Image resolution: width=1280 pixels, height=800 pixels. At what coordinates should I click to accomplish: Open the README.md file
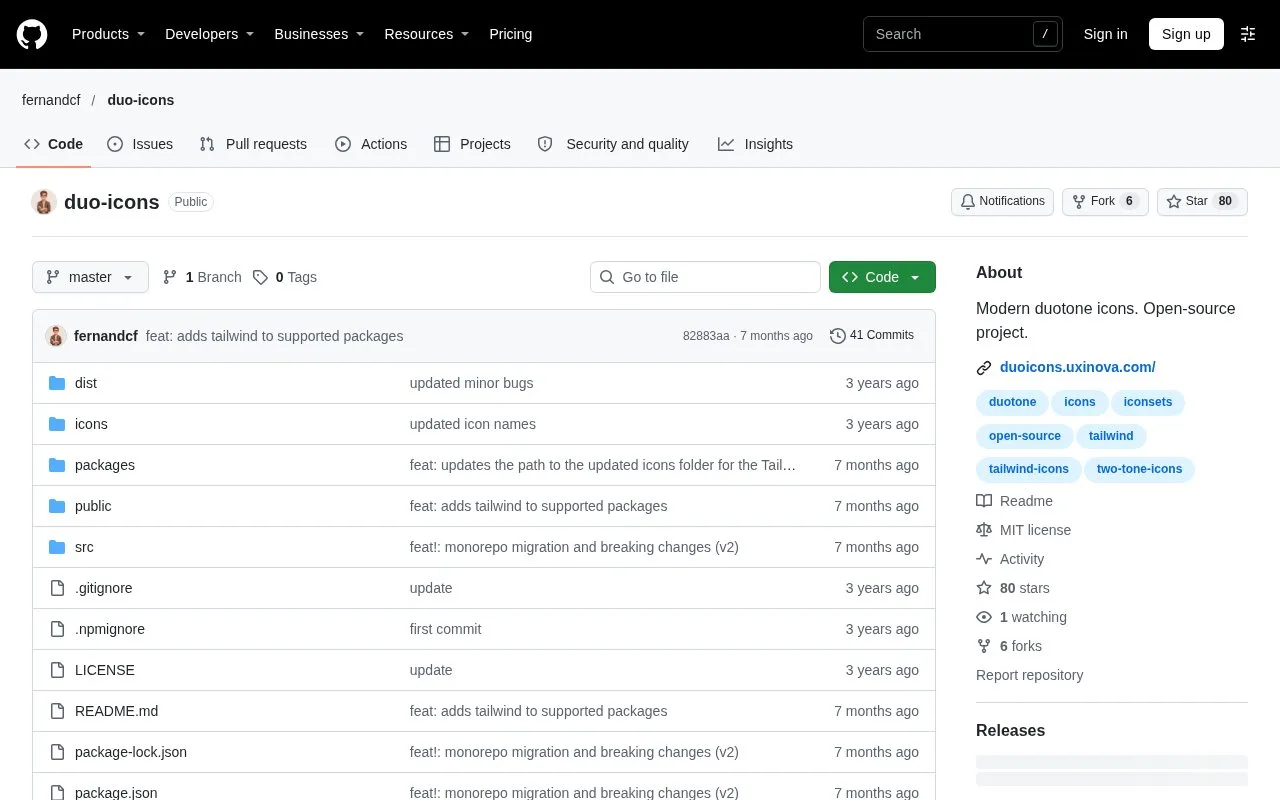click(116, 711)
